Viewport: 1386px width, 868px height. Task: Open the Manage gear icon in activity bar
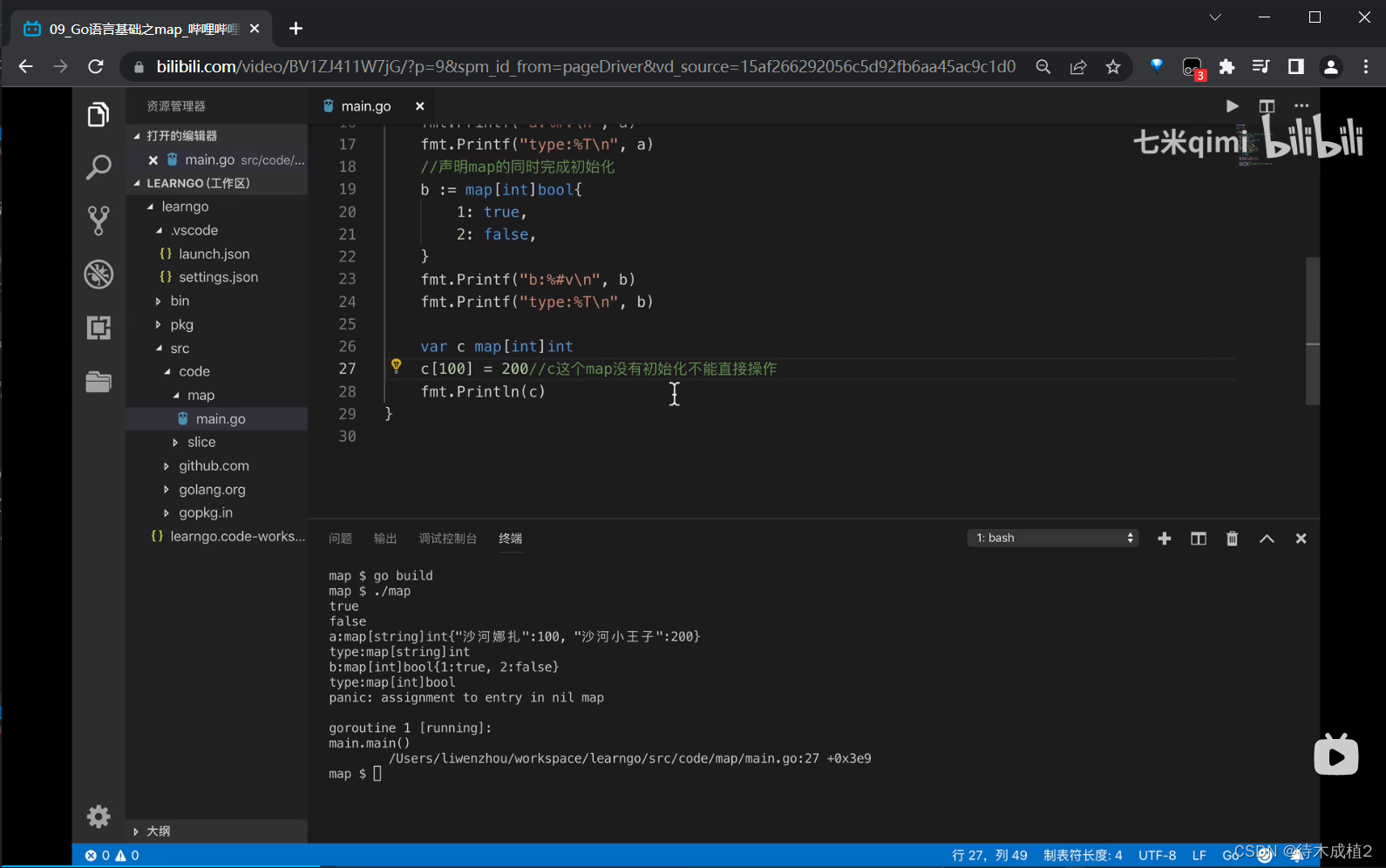point(99,816)
